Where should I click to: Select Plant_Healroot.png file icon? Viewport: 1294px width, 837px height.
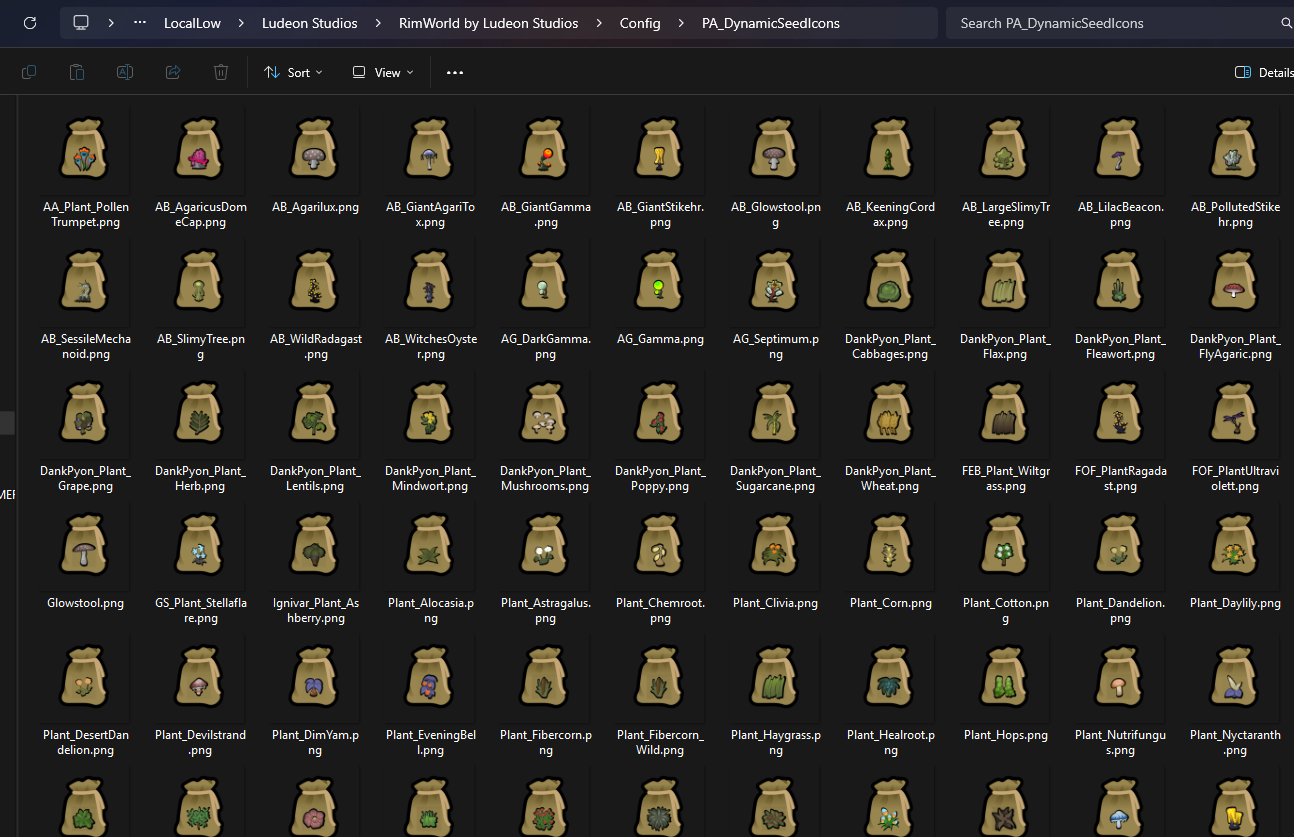(x=890, y=677)
